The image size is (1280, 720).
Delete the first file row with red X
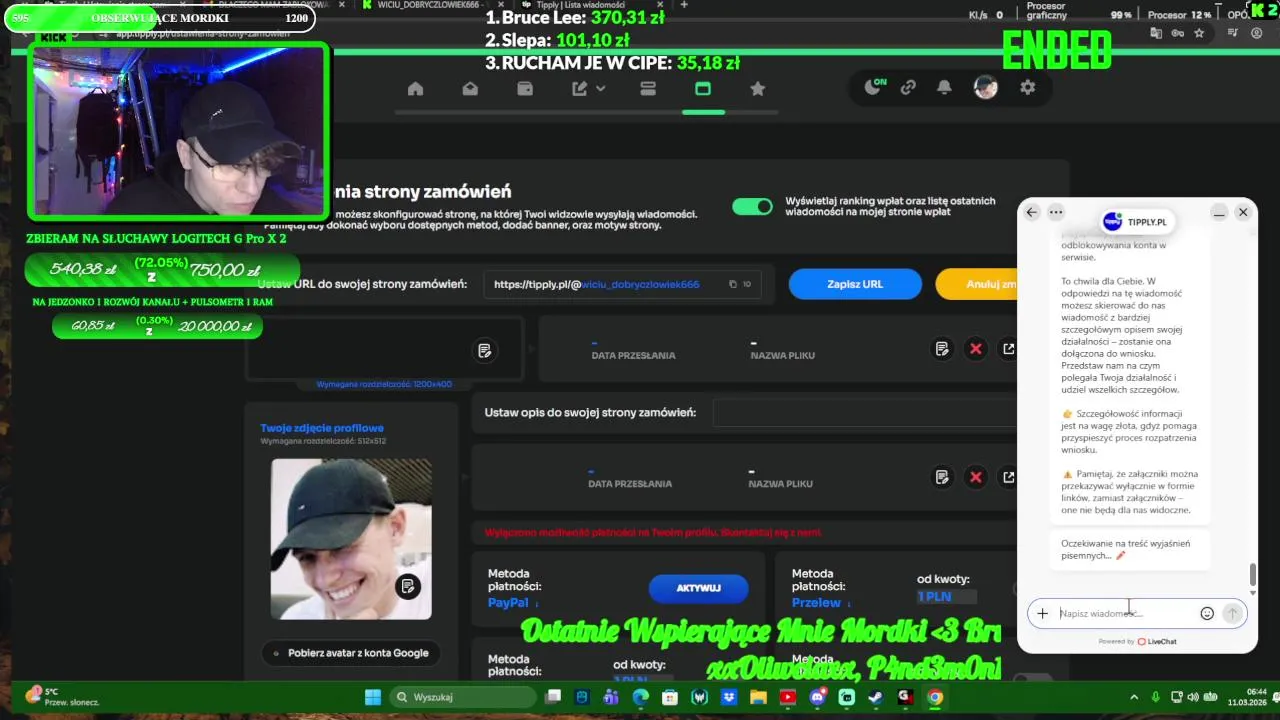point(976,349)
